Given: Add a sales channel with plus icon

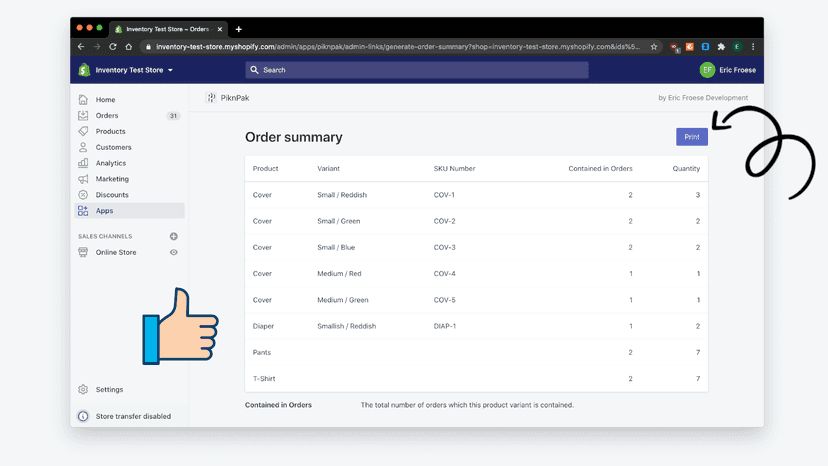Looking at the screenshot, I should tap(173, 236).
